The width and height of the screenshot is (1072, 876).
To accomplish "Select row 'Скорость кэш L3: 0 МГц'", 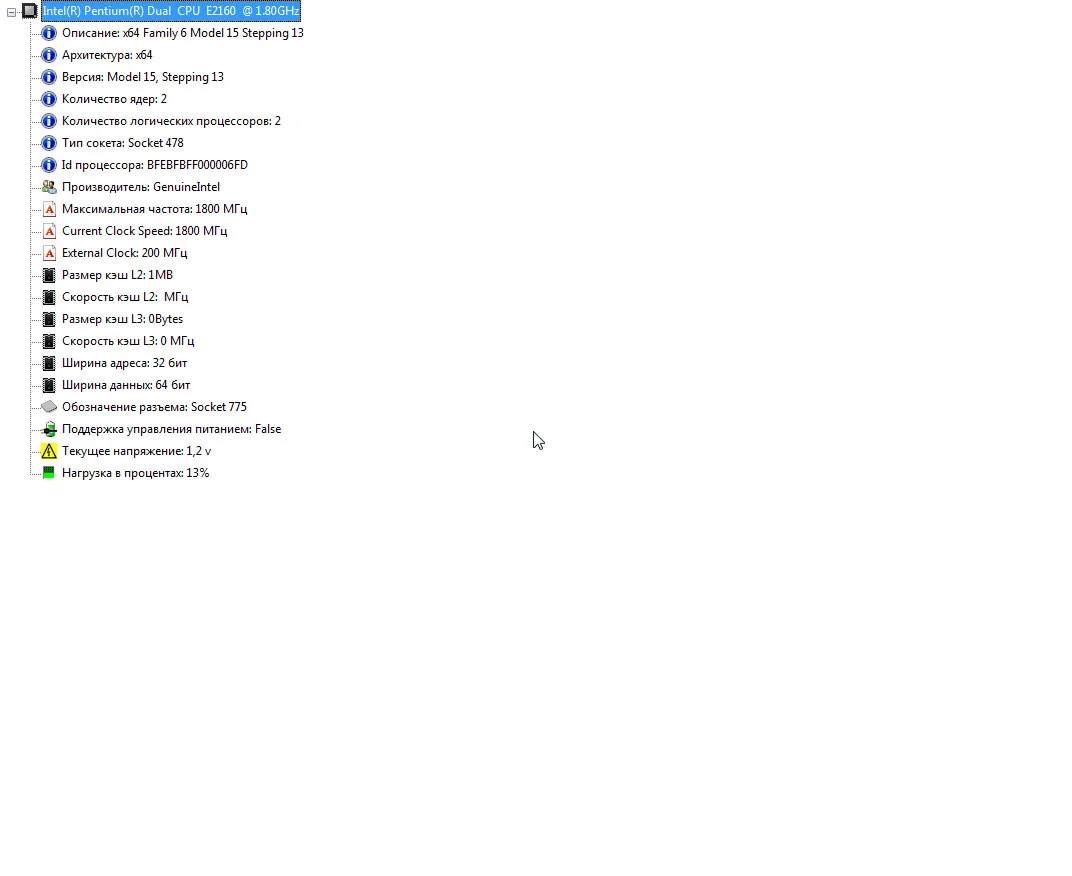I will [x=128, y=341].
